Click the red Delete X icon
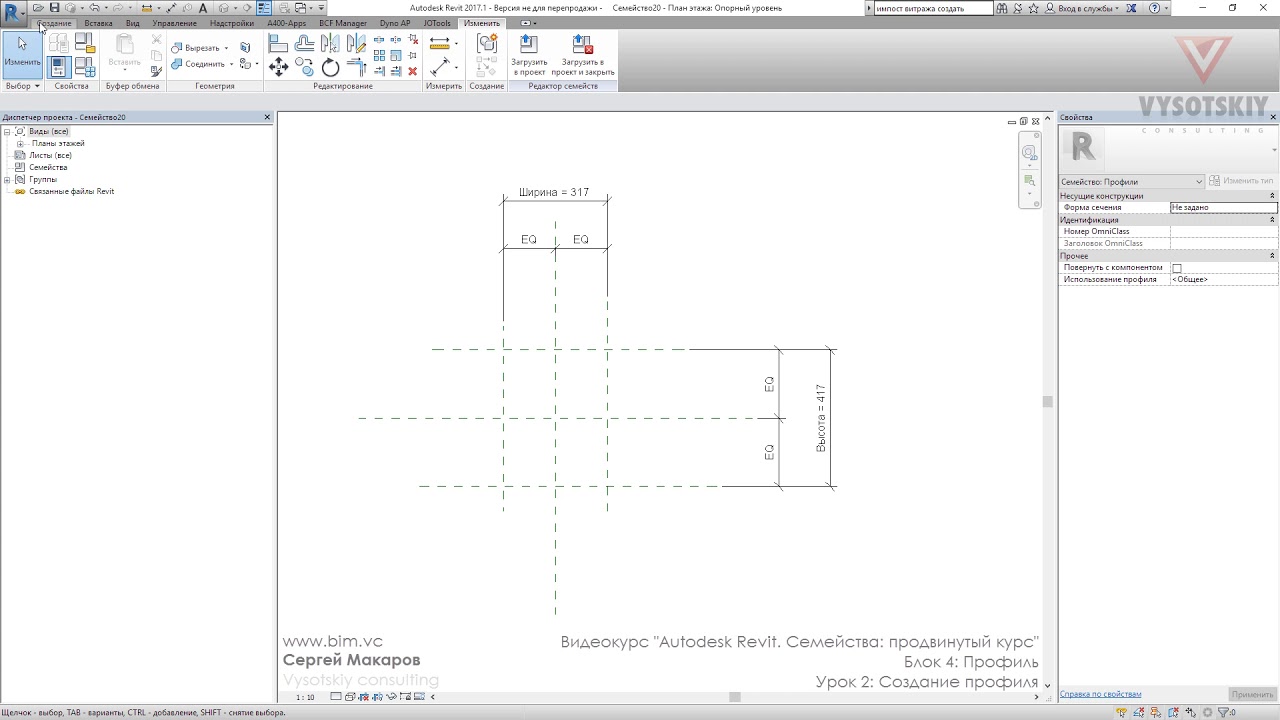The height and width of the screenshot is (720, 1280). [412, 71]
